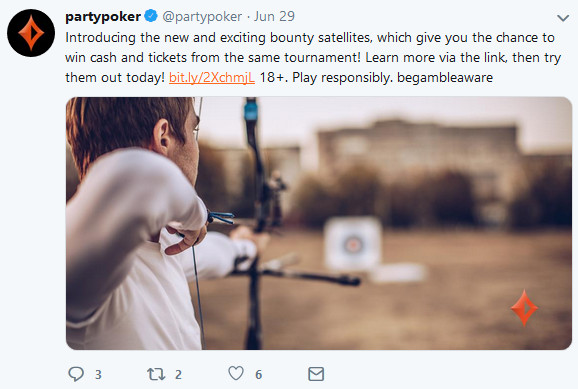Click the partypoker diamond logo in photo

(x=524, y=308)
